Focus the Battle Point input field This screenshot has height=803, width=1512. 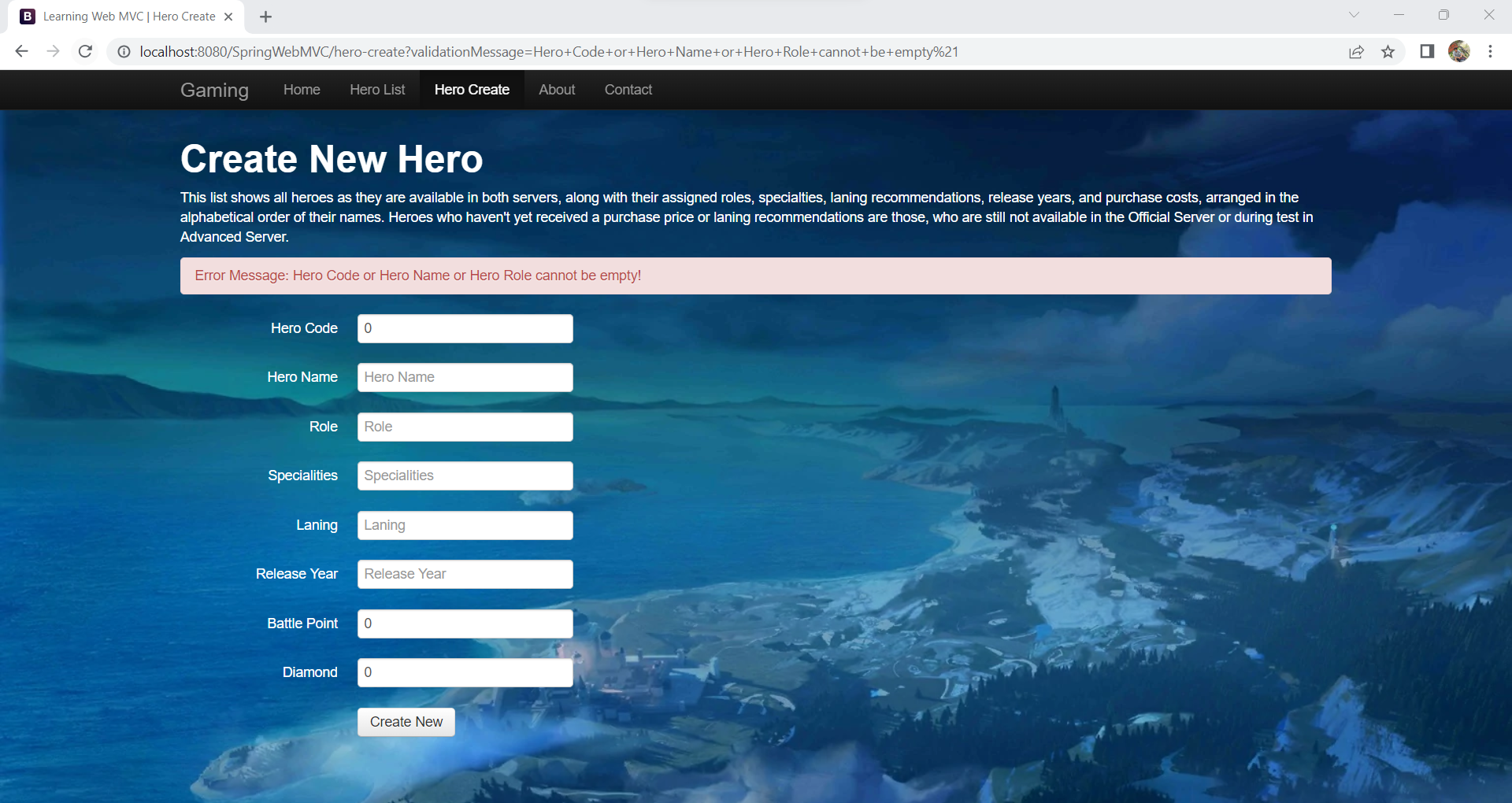(x=465, y=624)
